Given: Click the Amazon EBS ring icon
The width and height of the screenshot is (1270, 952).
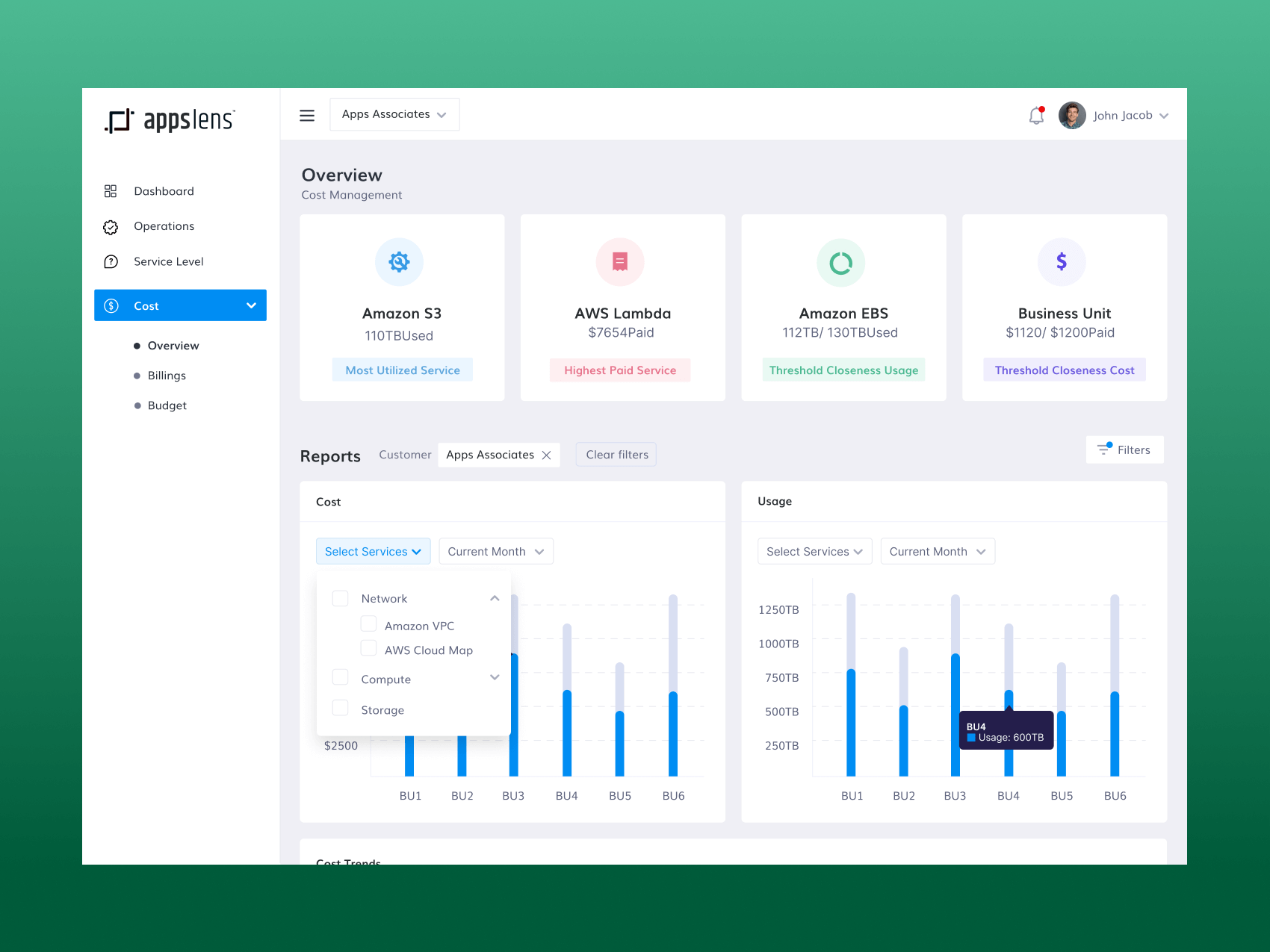Looking at the screenshot, I should (x=840, y=263).
